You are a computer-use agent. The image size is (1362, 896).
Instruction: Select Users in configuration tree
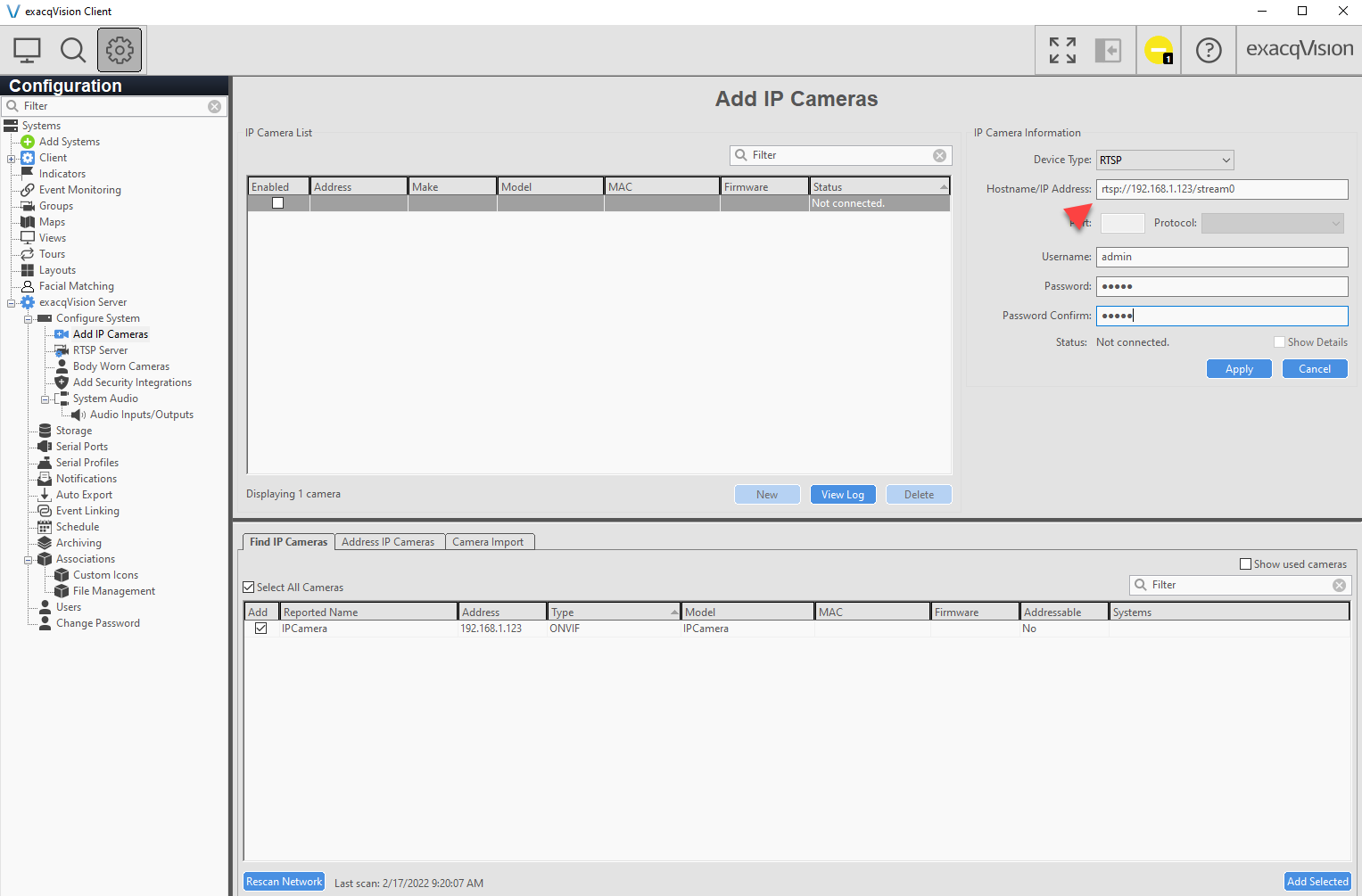(x=68, y=607)
